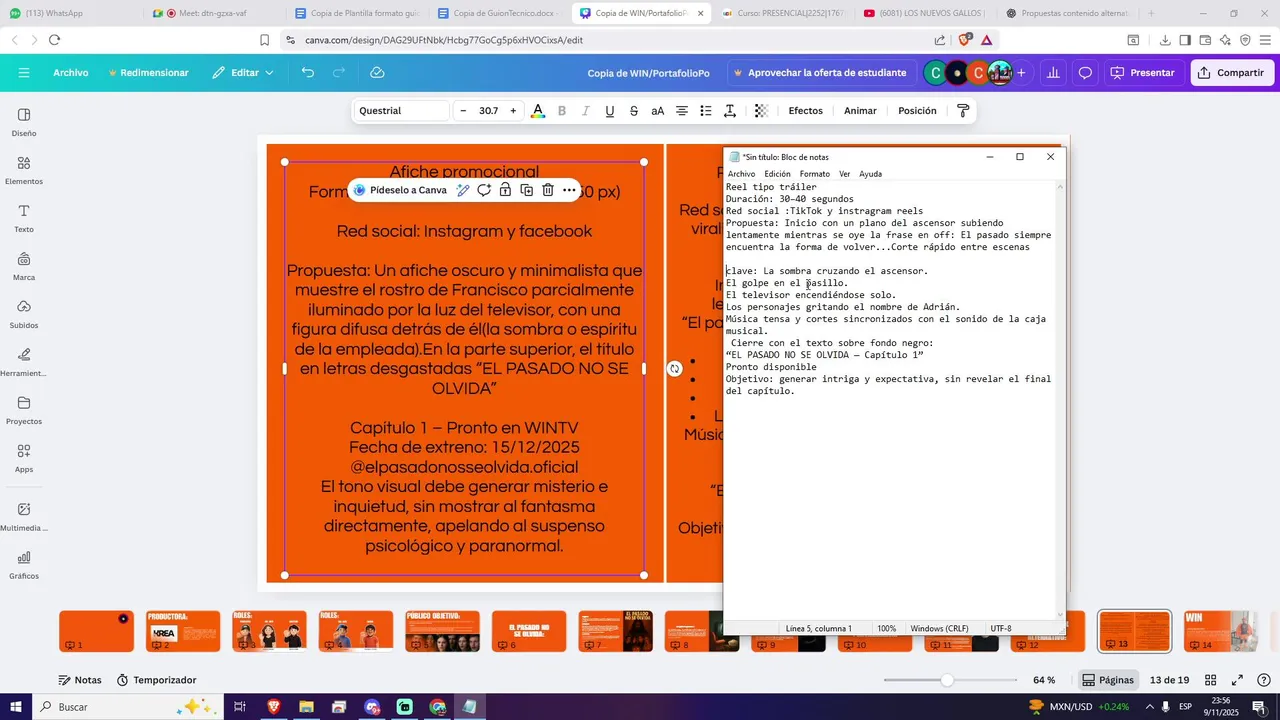Open the comments speech bubble icon
The height and width of the screenshot is (720, 1280).
[x=1085, y=73]
